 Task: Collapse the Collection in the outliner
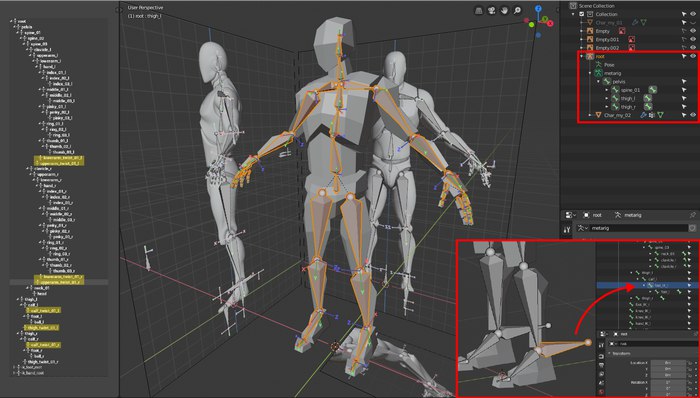pyautogui.click(x=574, y=14)
